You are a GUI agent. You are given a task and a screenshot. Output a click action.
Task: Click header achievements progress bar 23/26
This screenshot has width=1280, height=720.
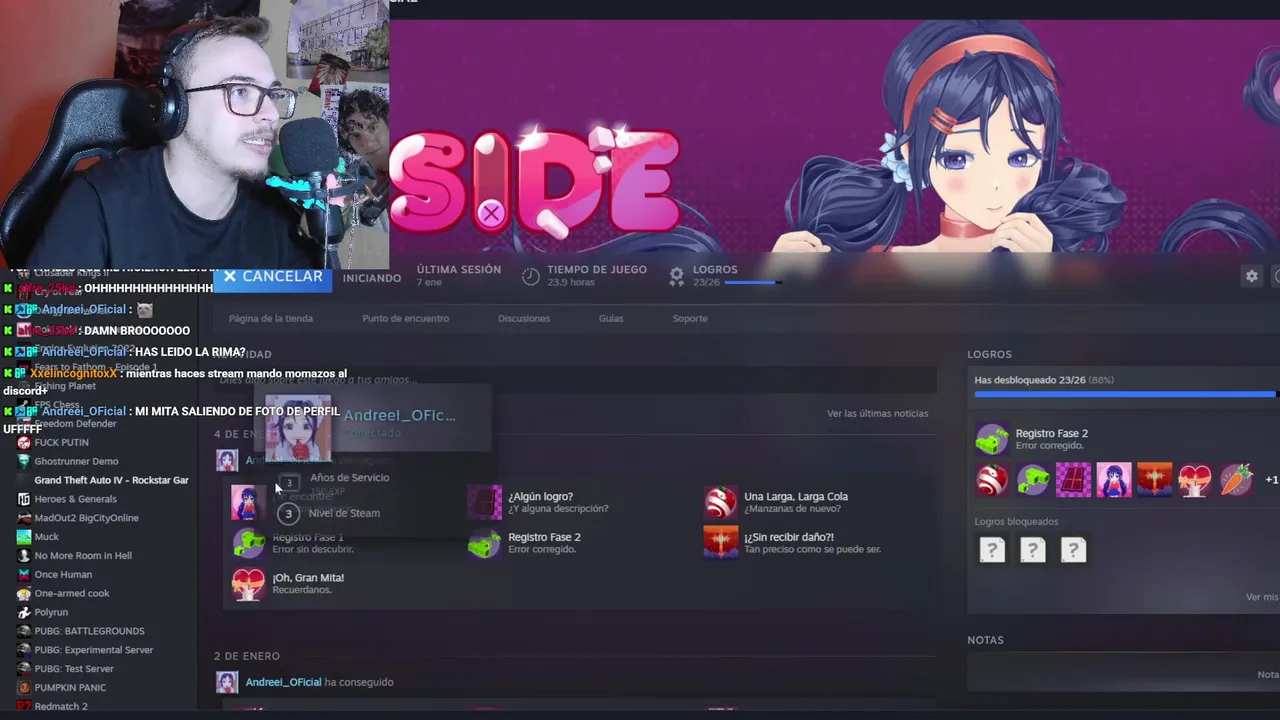(x=753, y=283)
